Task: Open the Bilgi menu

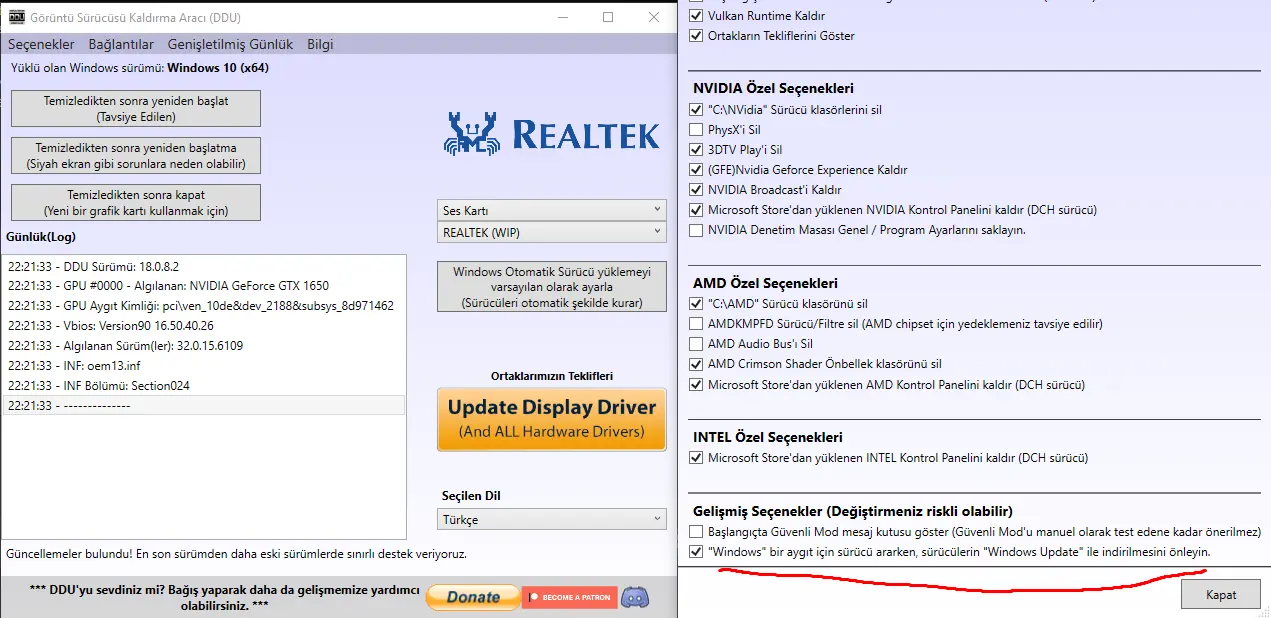Action: tap(320, 44)
